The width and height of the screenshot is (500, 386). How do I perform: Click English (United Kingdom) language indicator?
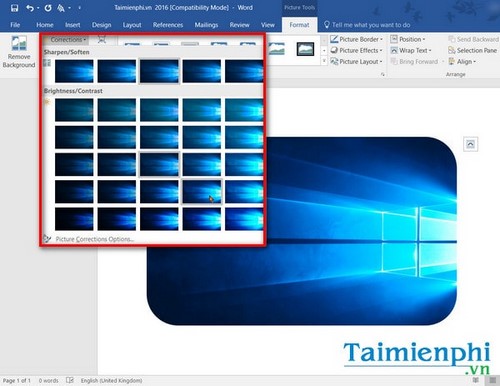pyautogui.click(x=111, y=380)
